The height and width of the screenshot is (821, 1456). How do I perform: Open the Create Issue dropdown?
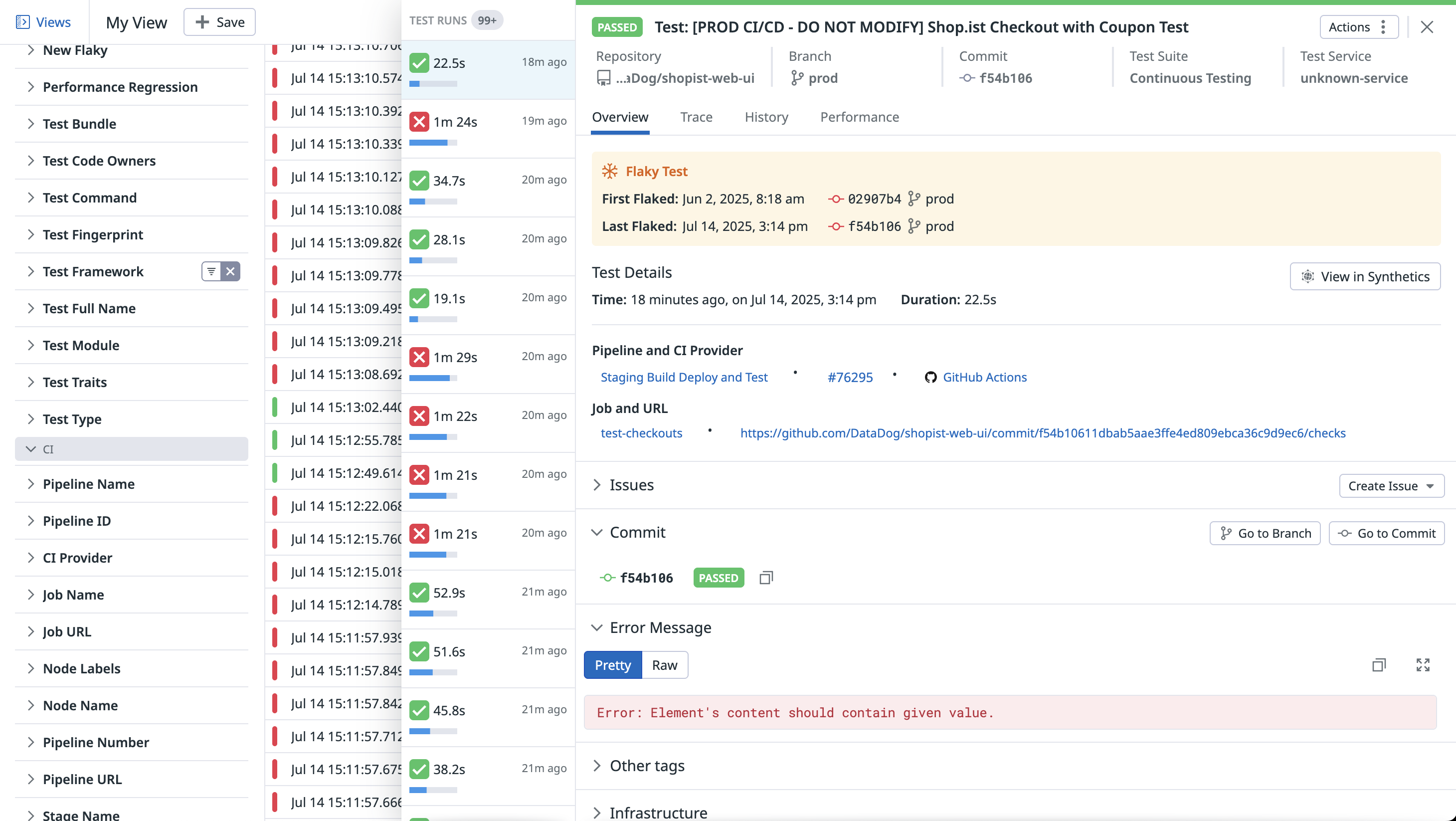[x=1391, y=486]
